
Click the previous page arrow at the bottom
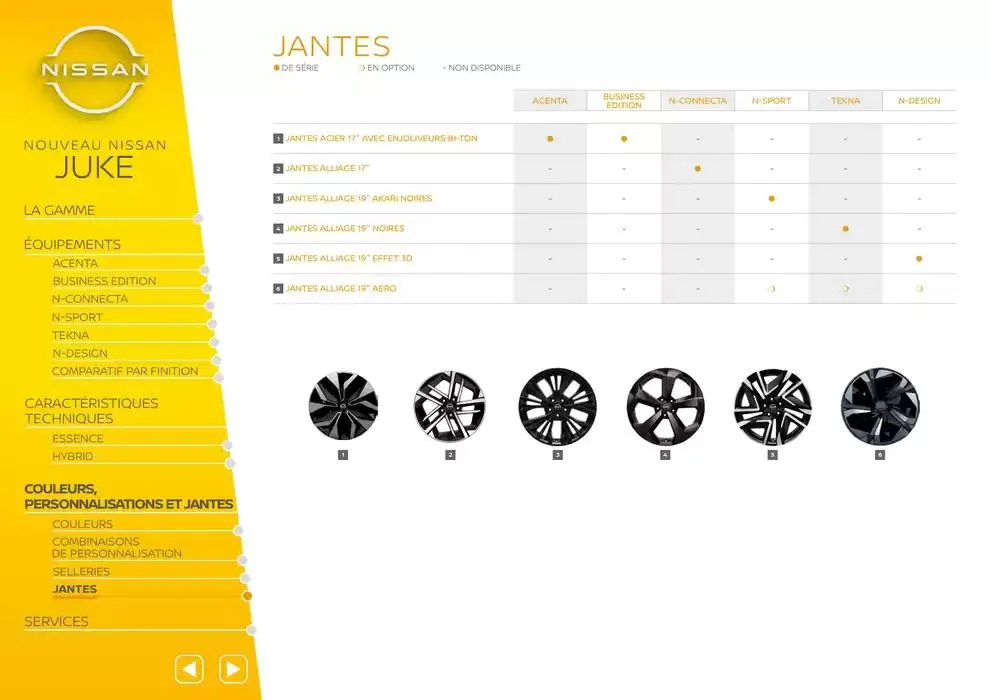click(x=188, y=668)
